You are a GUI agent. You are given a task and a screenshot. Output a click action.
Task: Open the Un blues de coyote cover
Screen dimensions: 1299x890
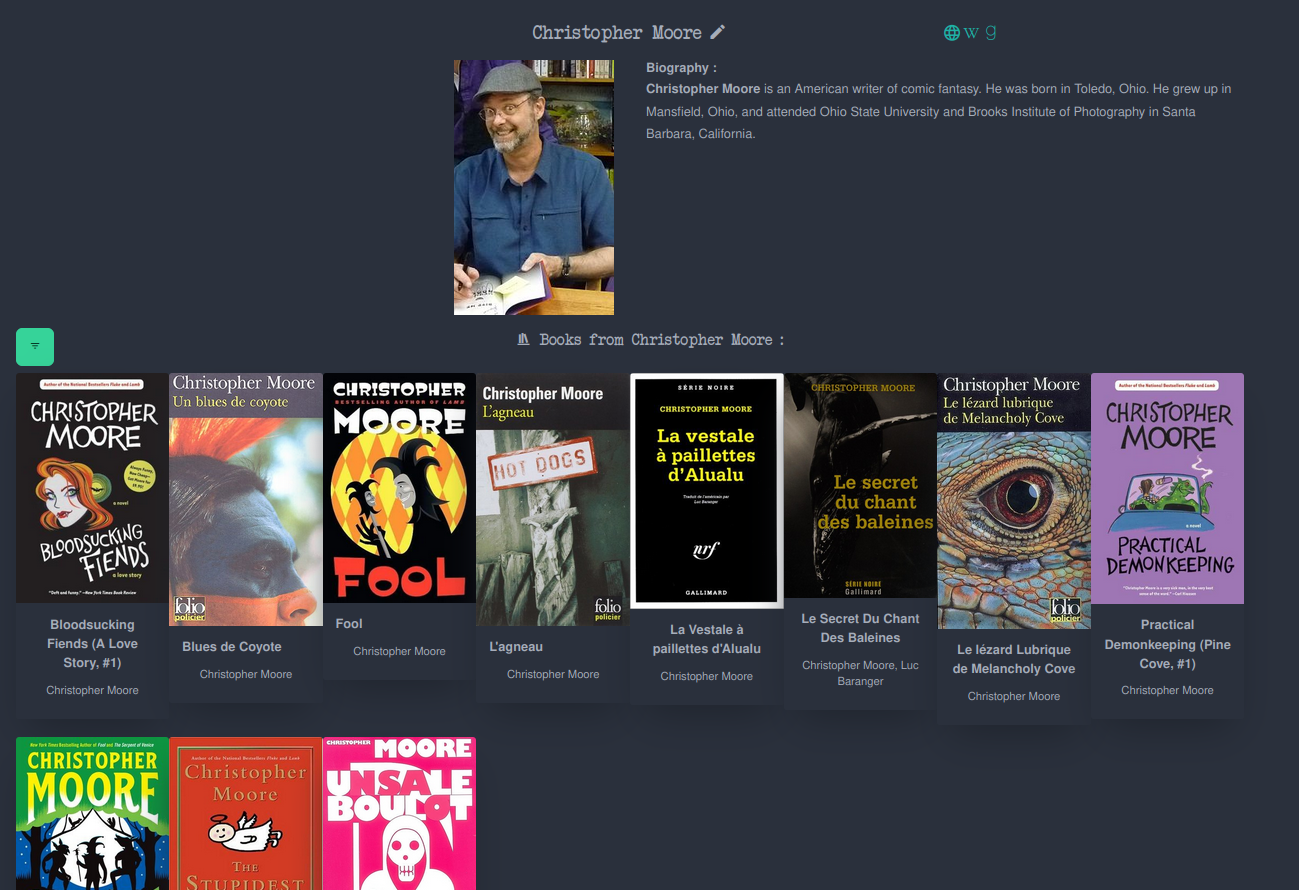tap(246, 499)
